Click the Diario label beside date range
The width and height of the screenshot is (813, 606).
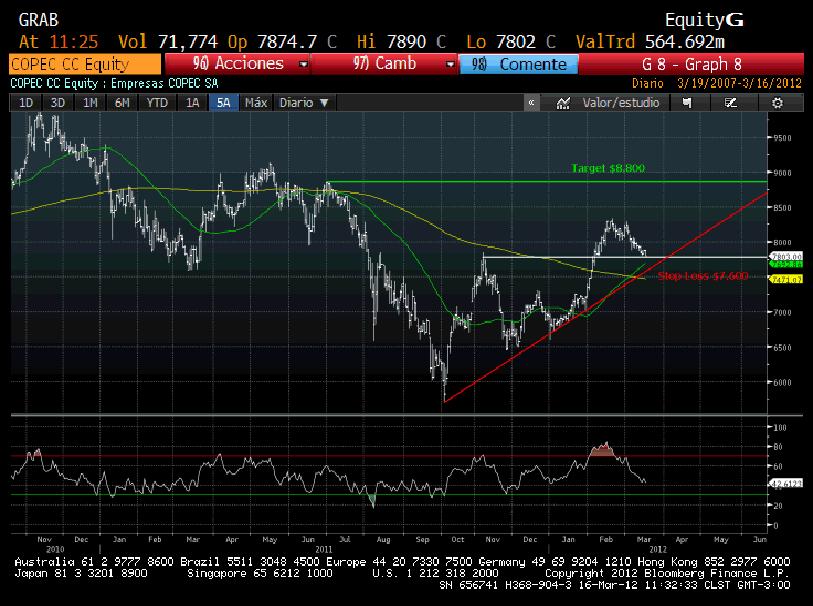tap(648, 83)
